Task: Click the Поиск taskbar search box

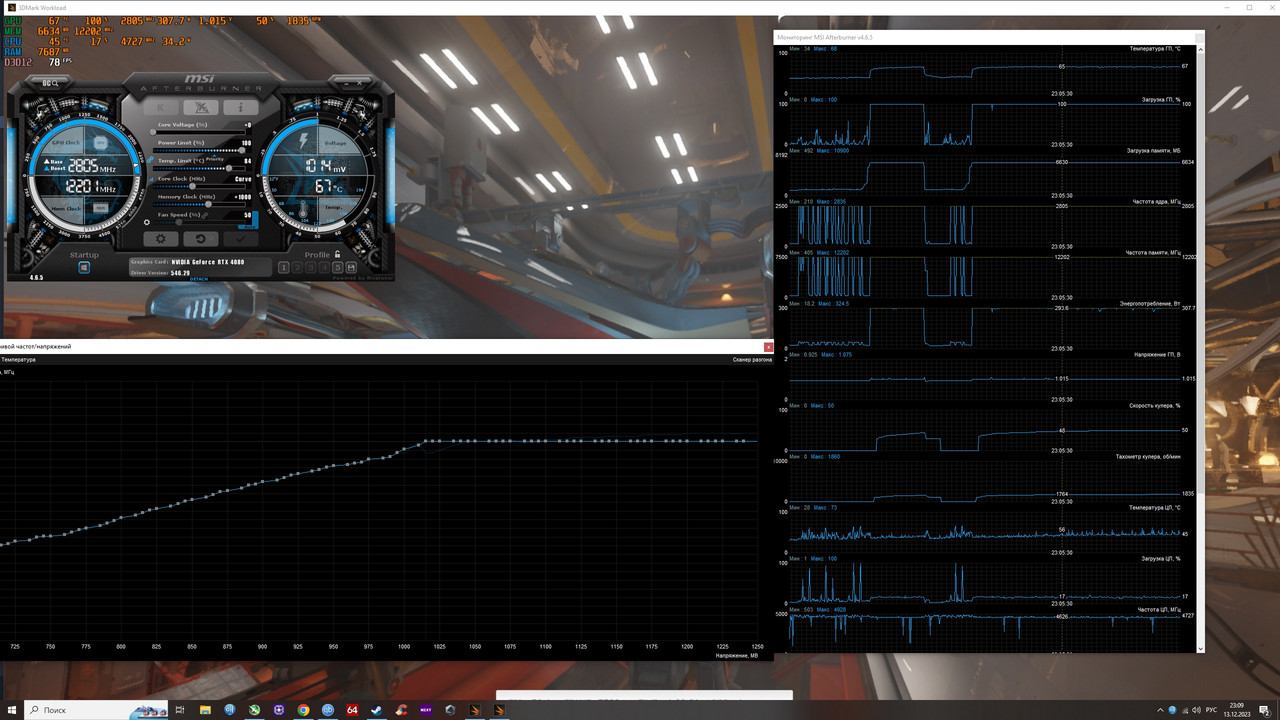Action: (96, 710)
